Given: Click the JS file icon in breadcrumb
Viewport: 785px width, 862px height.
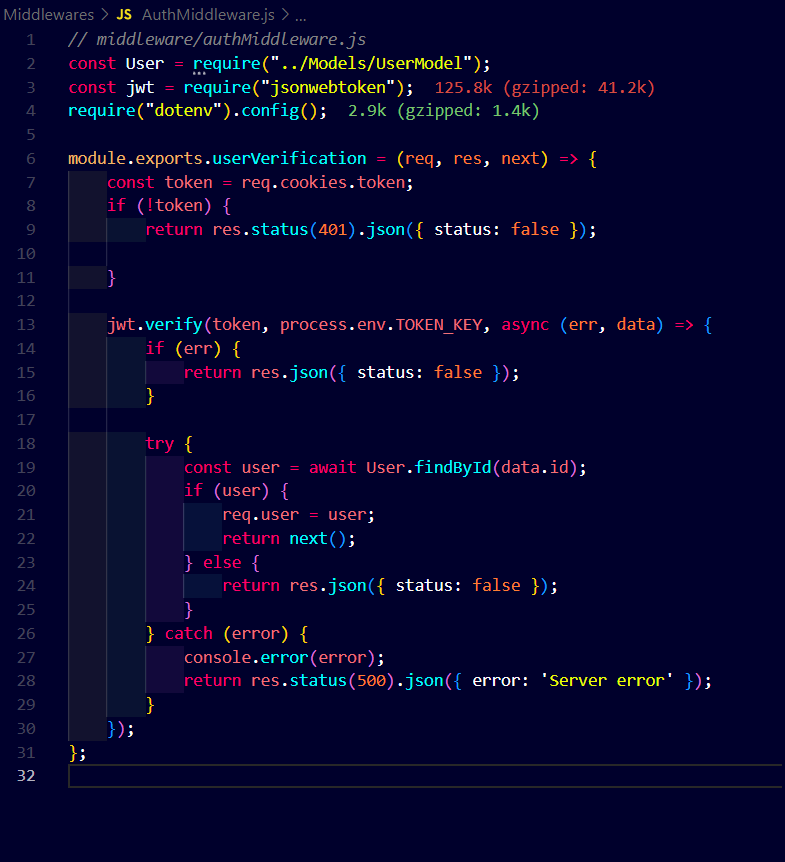Looking at the screenshot, I should [x=124, y=15].
